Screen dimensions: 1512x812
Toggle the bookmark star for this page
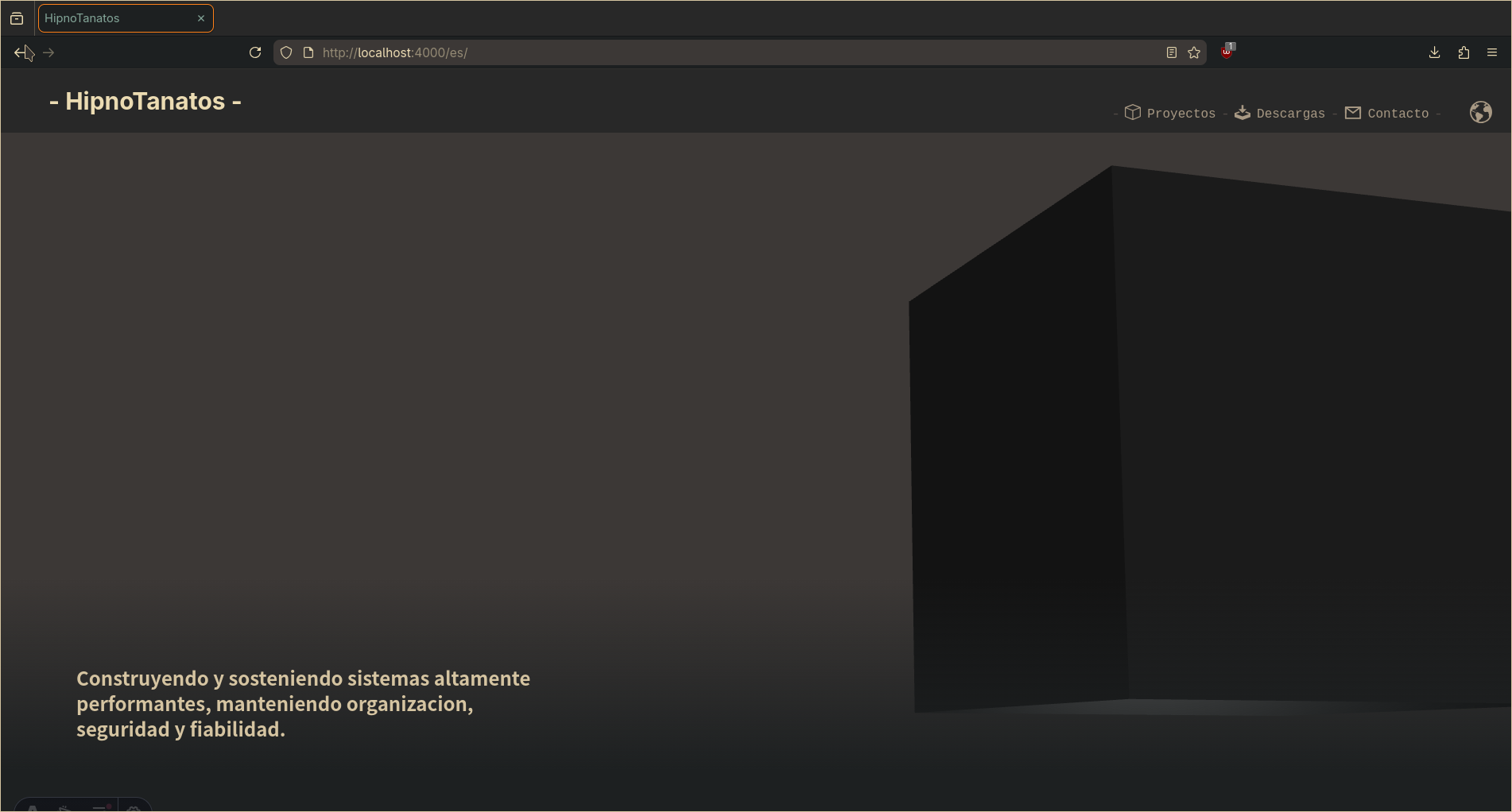pos(1193,52)
